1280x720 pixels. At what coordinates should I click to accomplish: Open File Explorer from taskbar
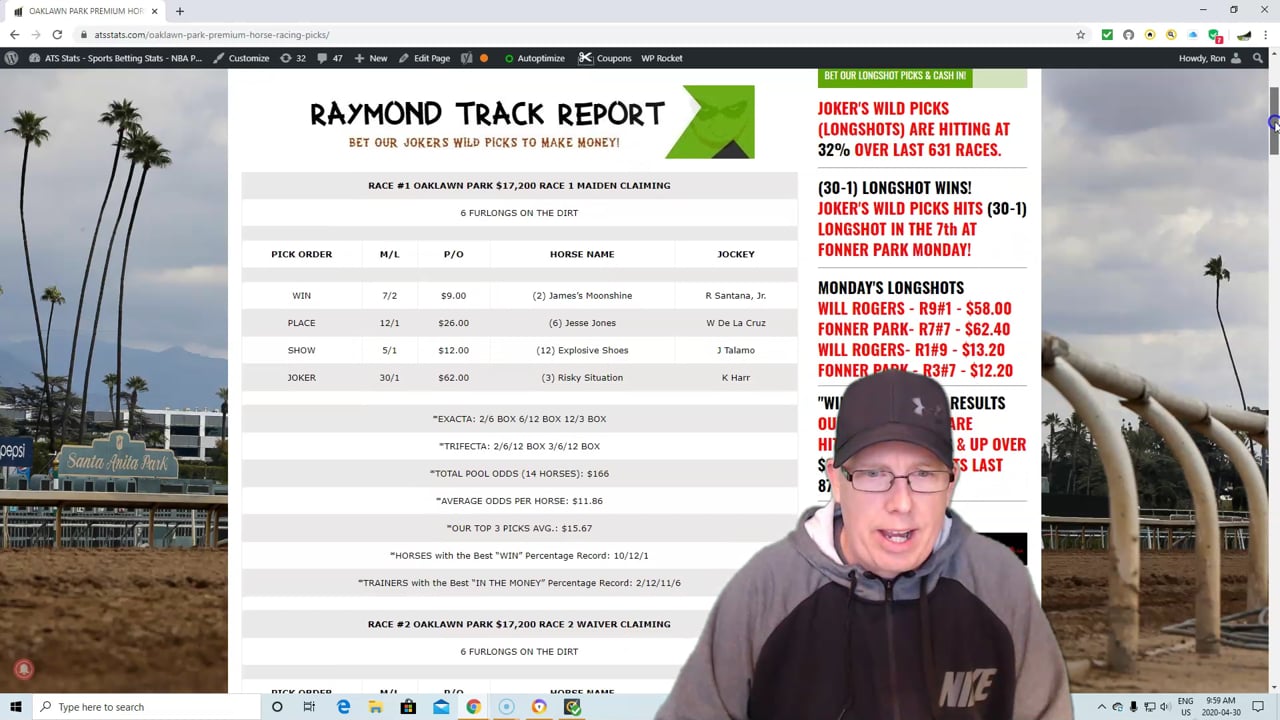tap(375, 707)
